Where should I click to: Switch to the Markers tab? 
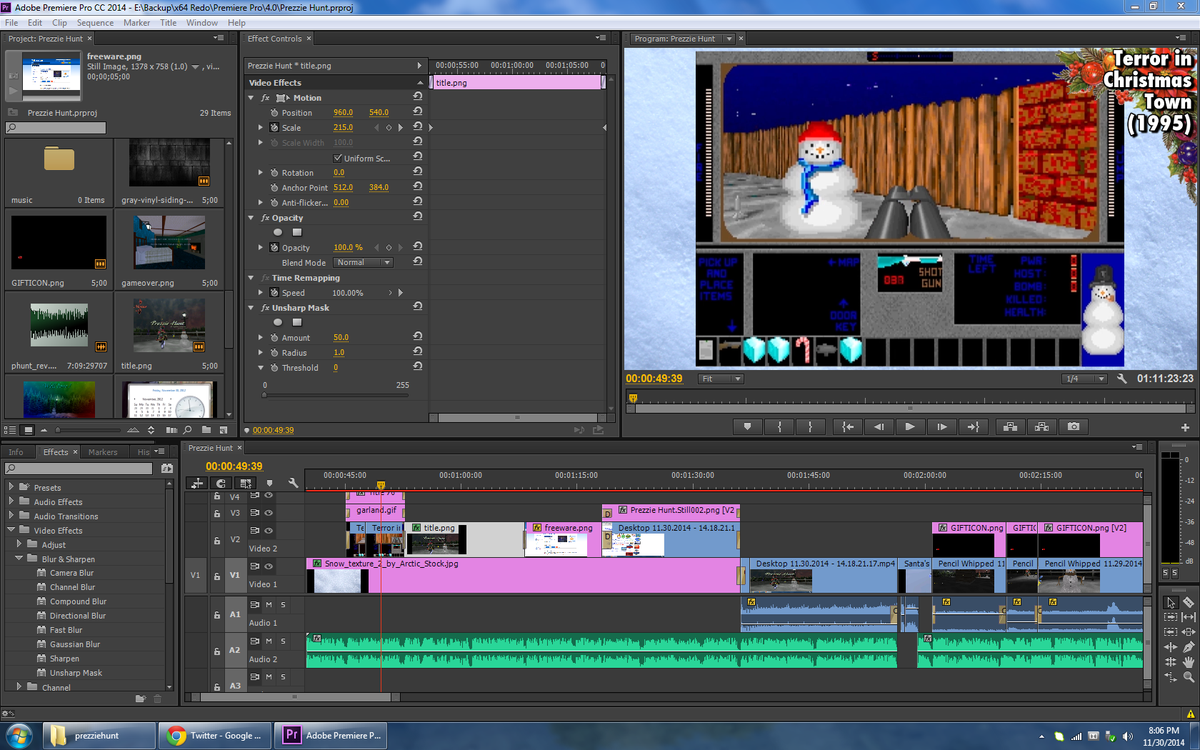pos(103,452)
